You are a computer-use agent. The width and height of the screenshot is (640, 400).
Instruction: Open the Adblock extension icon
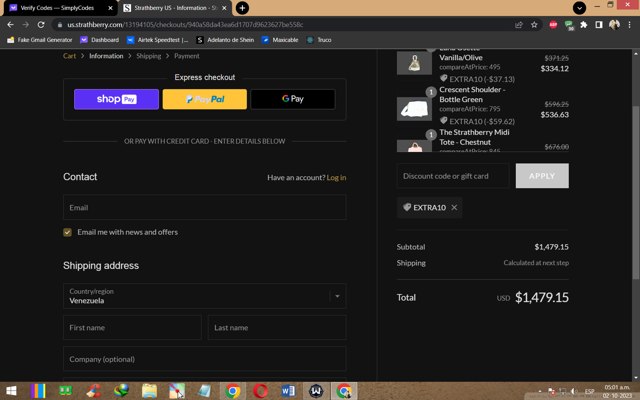(553, 25)
